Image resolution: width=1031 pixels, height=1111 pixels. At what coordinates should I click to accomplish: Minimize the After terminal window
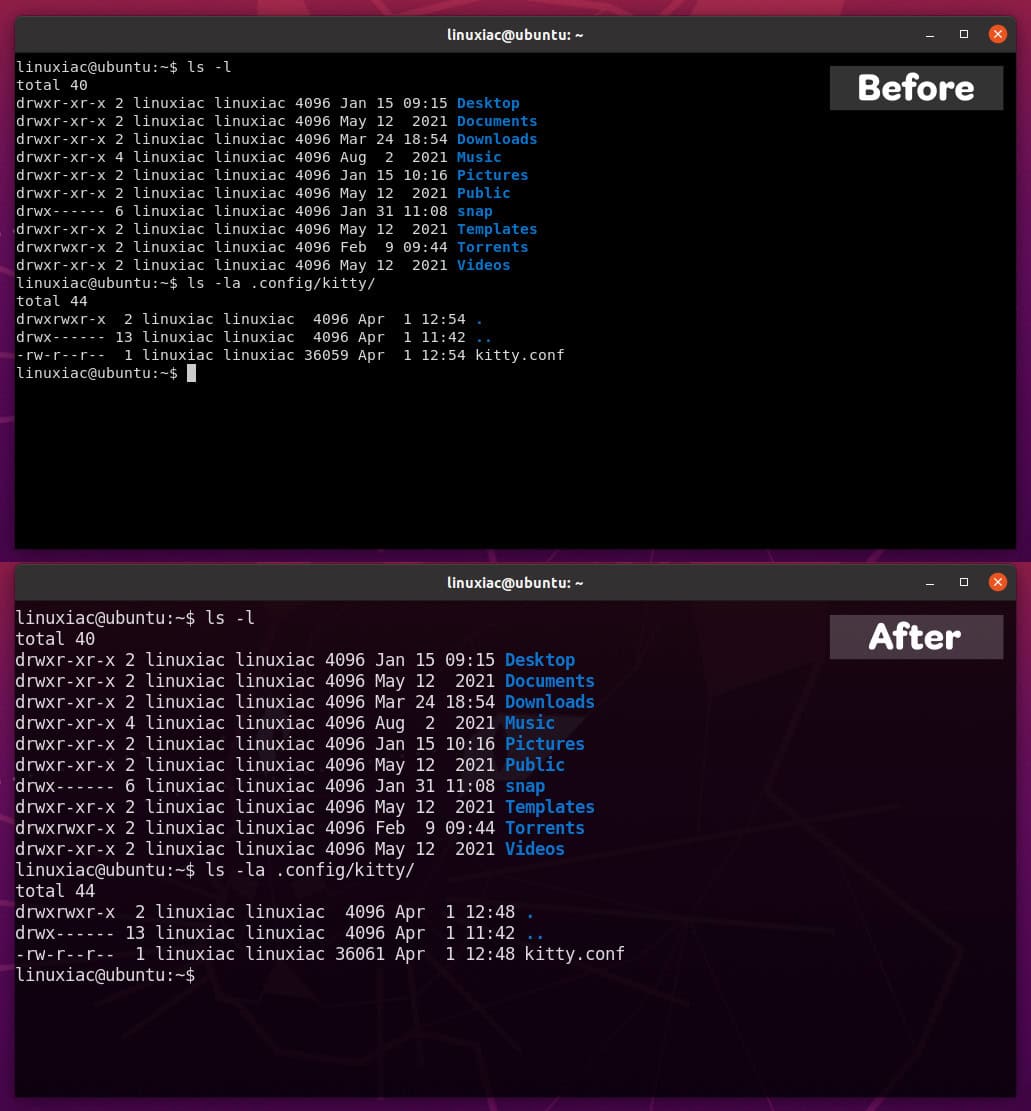tap(929, 582)
